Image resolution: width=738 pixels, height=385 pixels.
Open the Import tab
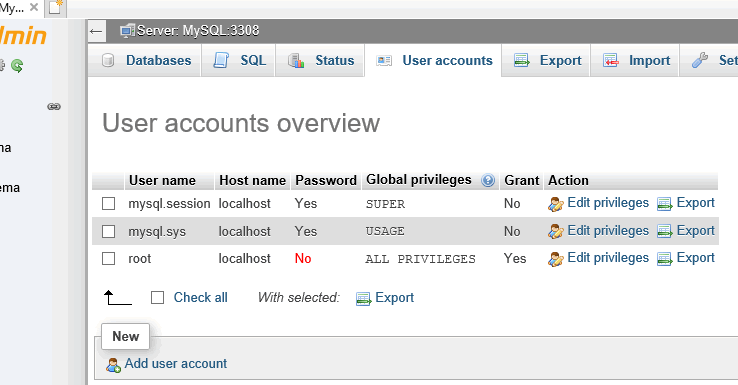coord(635,60)
